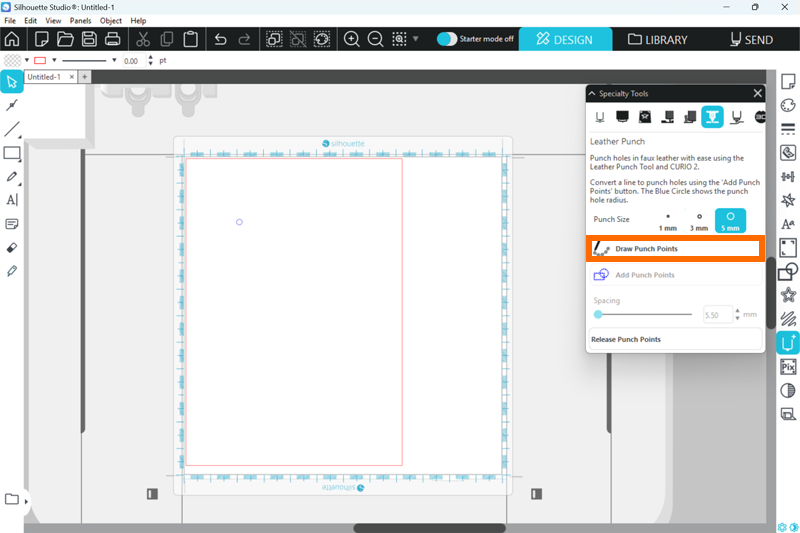Select 1 mm punch size

pyautogui.click(x=667, y=221)
